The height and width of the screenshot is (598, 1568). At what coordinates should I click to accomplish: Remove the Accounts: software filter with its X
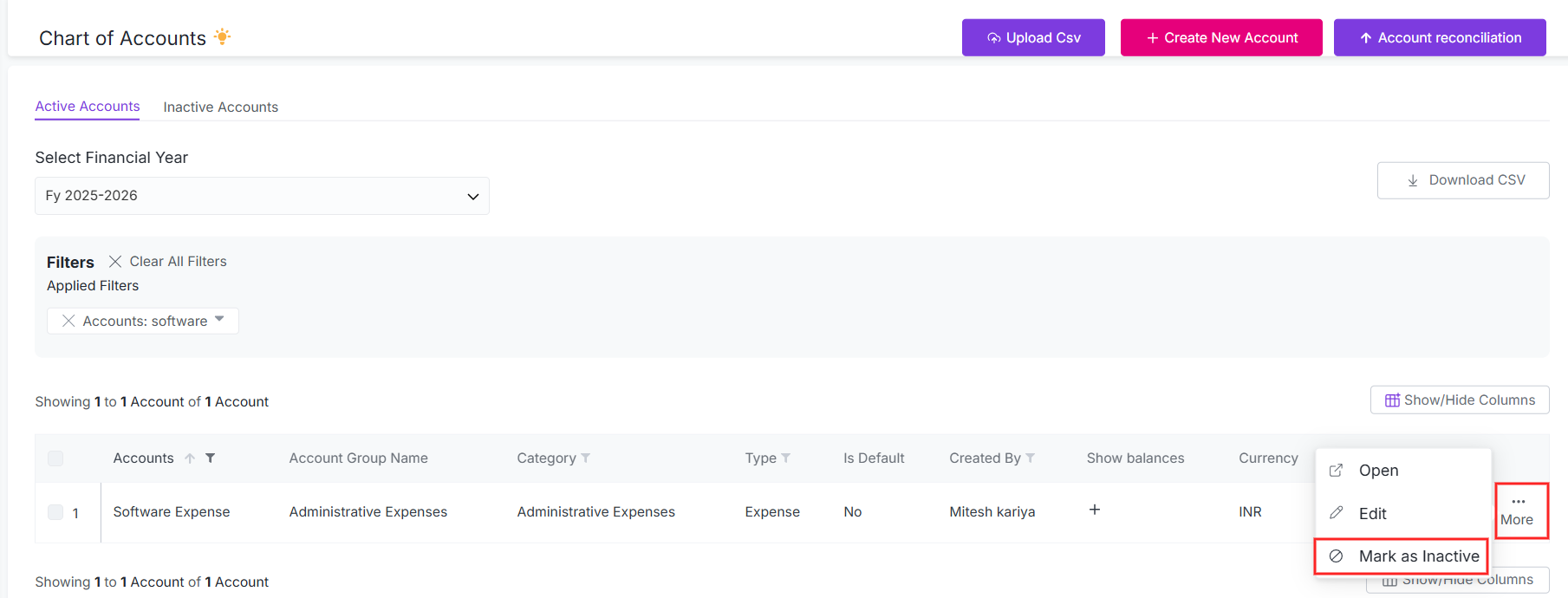pyautogui.click(x=68, y=321)
